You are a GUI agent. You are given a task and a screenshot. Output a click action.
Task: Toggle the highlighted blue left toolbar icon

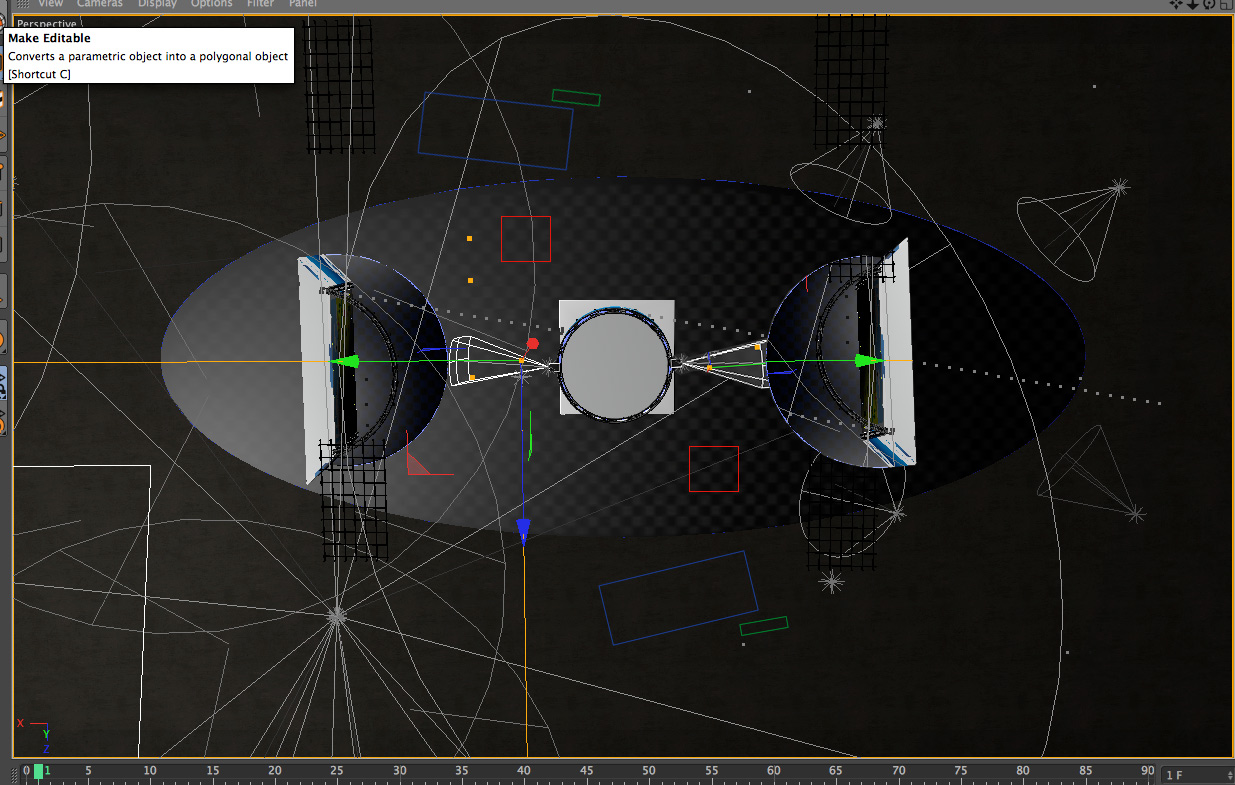[3, 382]
